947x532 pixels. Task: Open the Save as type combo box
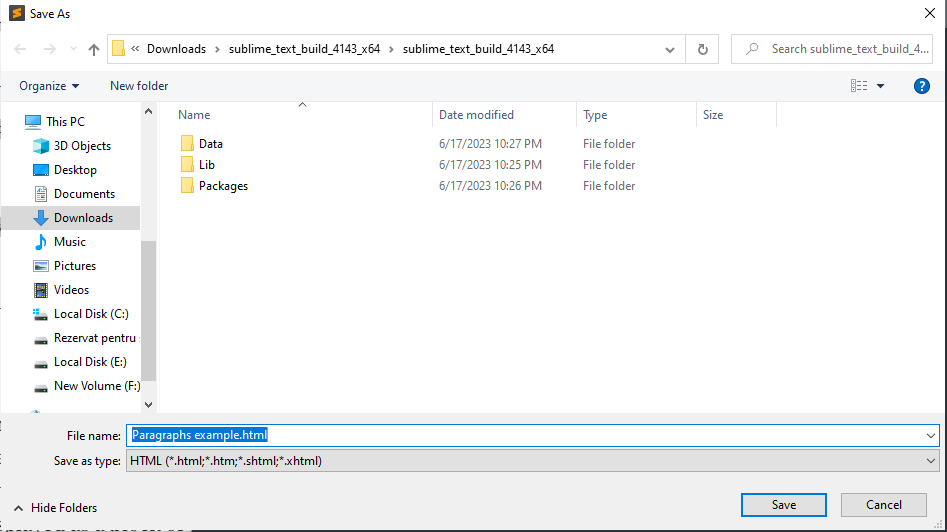point(533,461)
